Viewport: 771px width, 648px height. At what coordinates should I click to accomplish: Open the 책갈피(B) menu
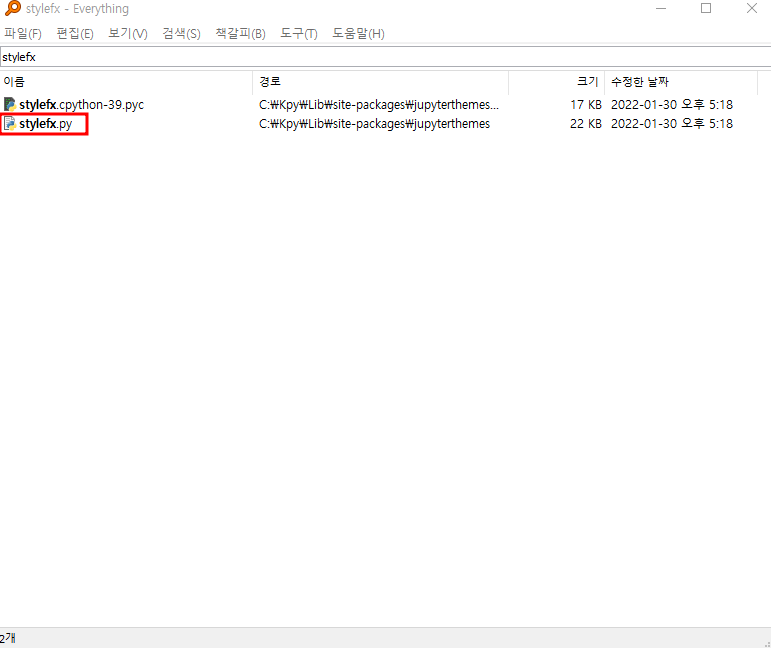[240, 33]
